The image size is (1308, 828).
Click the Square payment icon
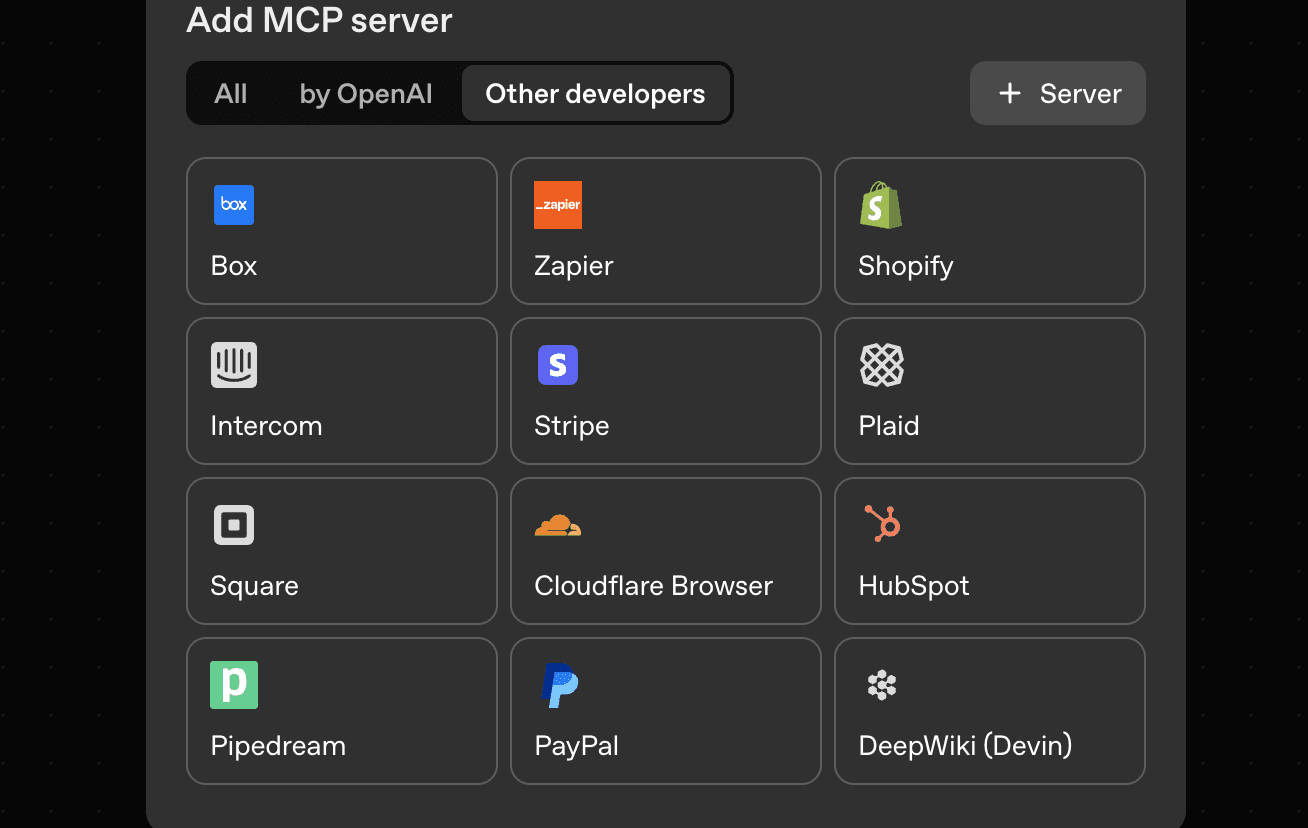[x=233, y=525]
